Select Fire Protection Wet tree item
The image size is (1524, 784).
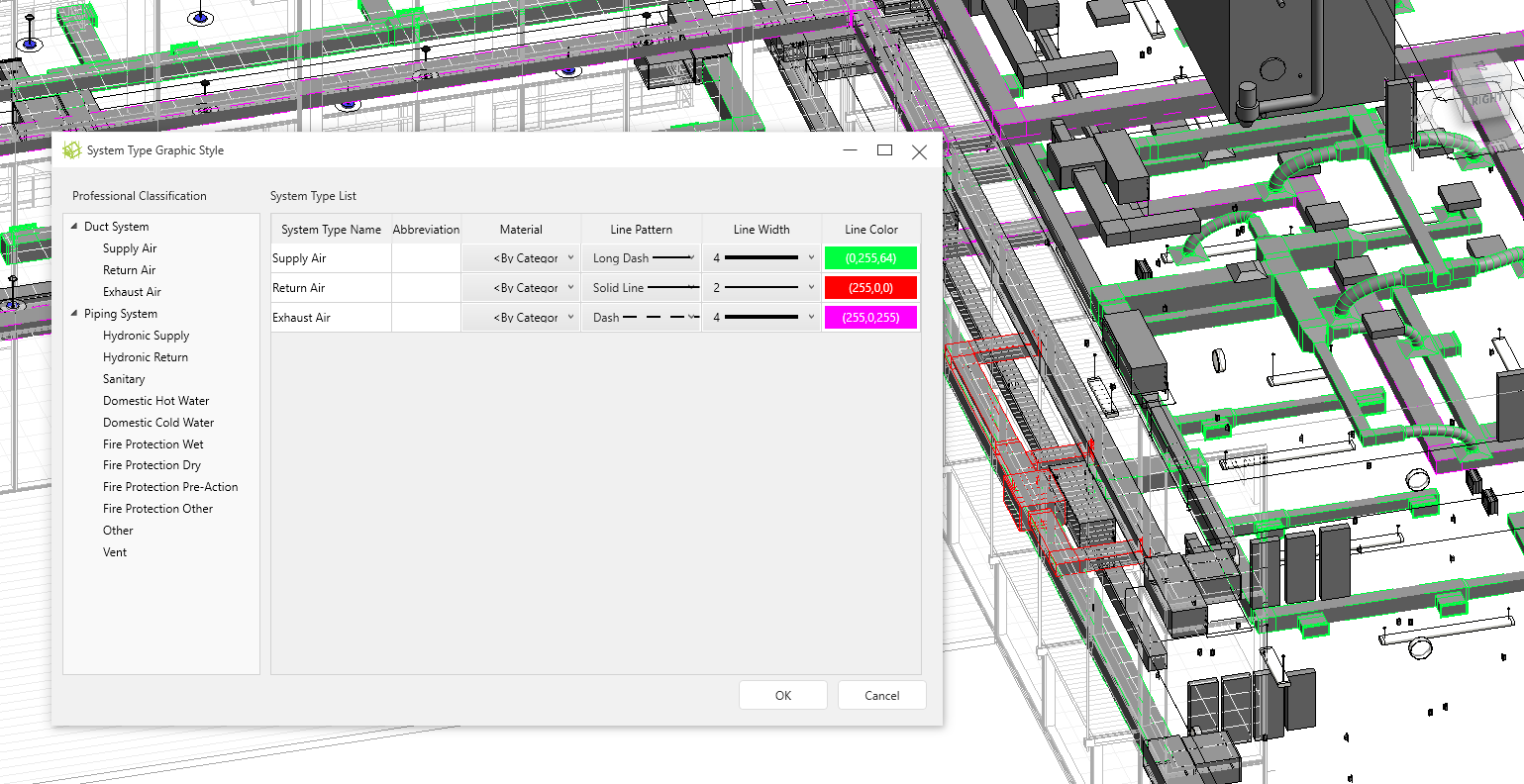coord(152,444)
